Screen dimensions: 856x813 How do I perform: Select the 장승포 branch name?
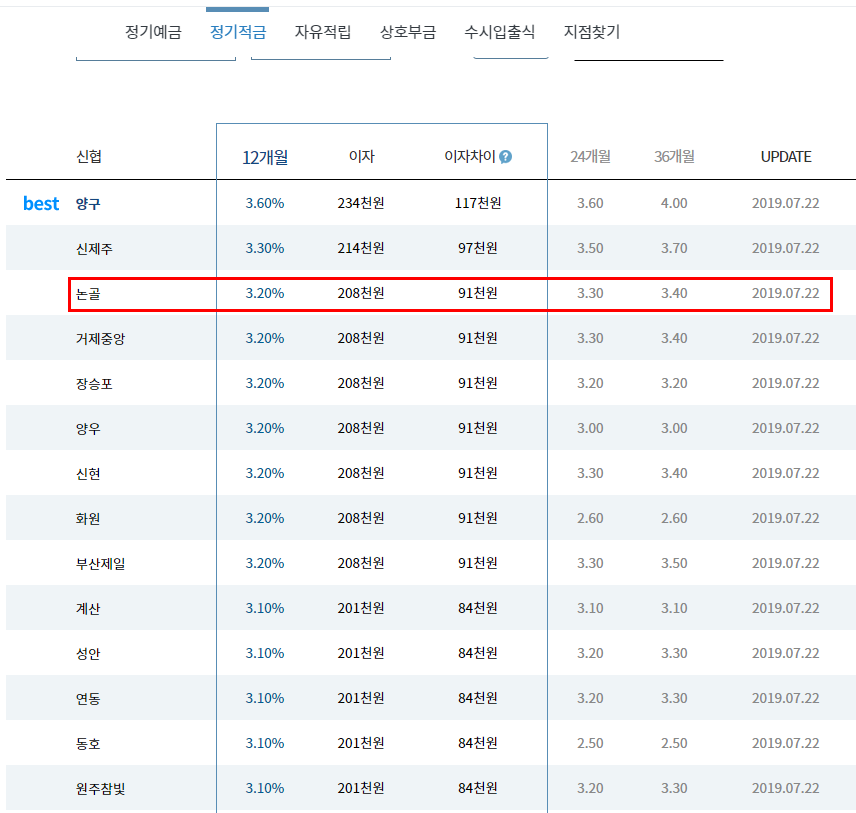point(94,384)
